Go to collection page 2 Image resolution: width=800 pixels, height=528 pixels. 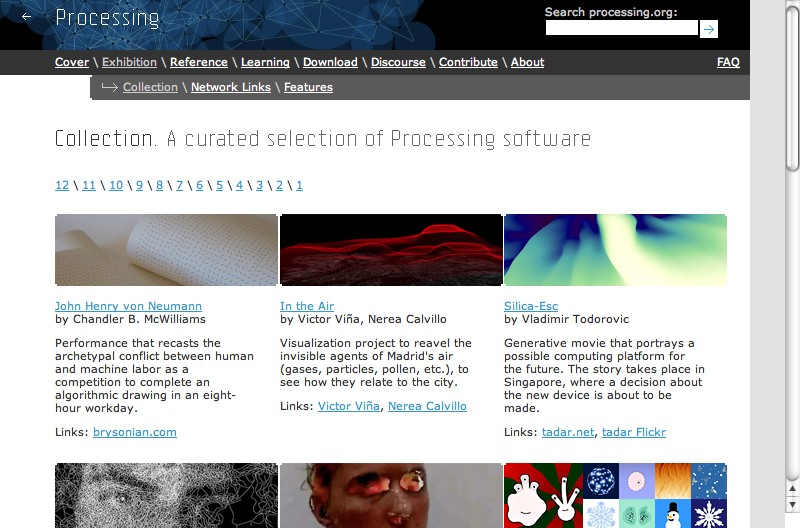click(279, 185)
